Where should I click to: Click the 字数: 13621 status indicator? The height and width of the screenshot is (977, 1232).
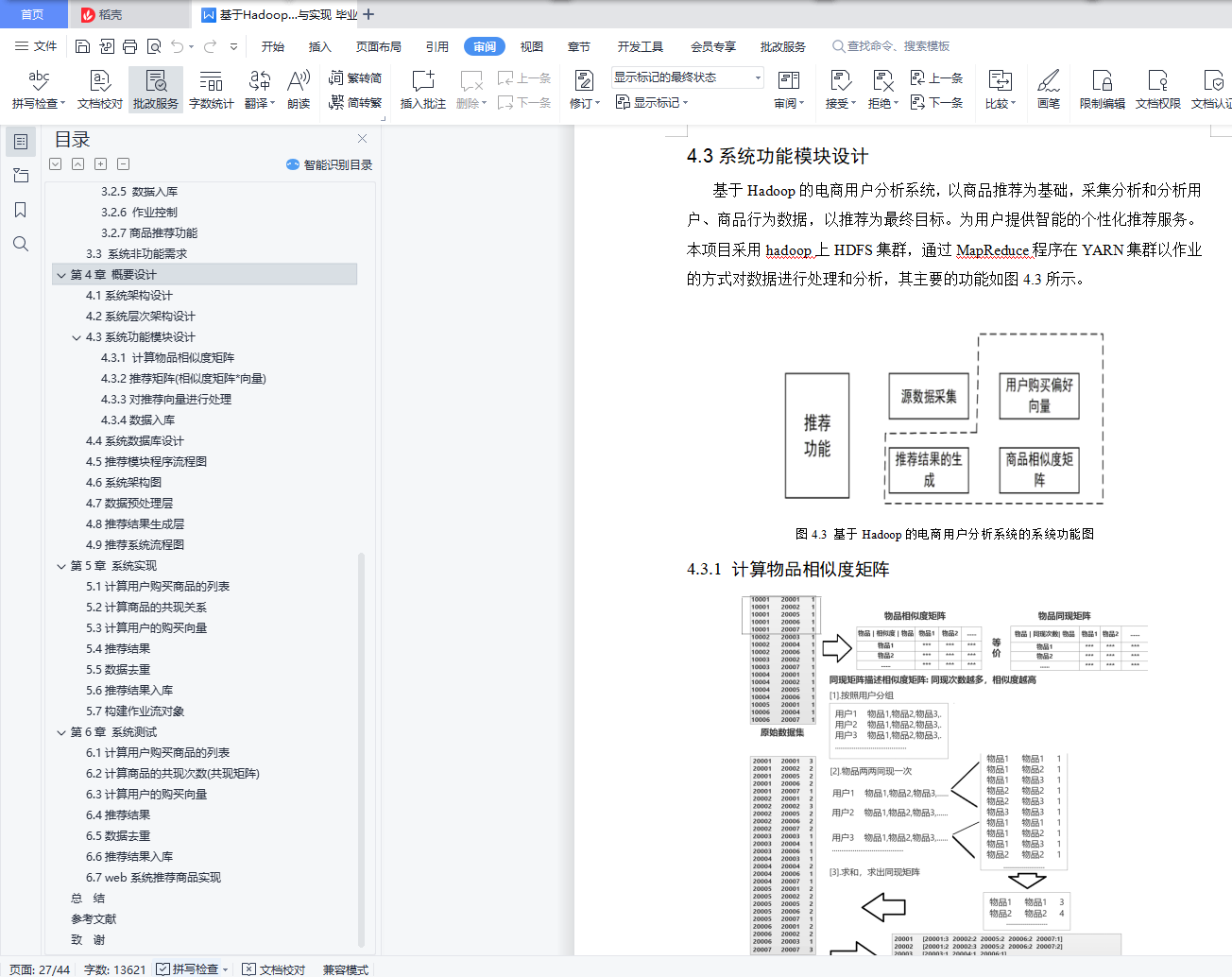pyautogui.click(x=115, y=969)
